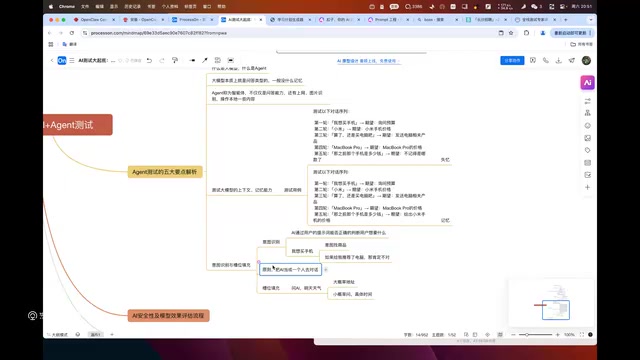
Task: Click the 100% zoom level value
Action: click(569, 334)
